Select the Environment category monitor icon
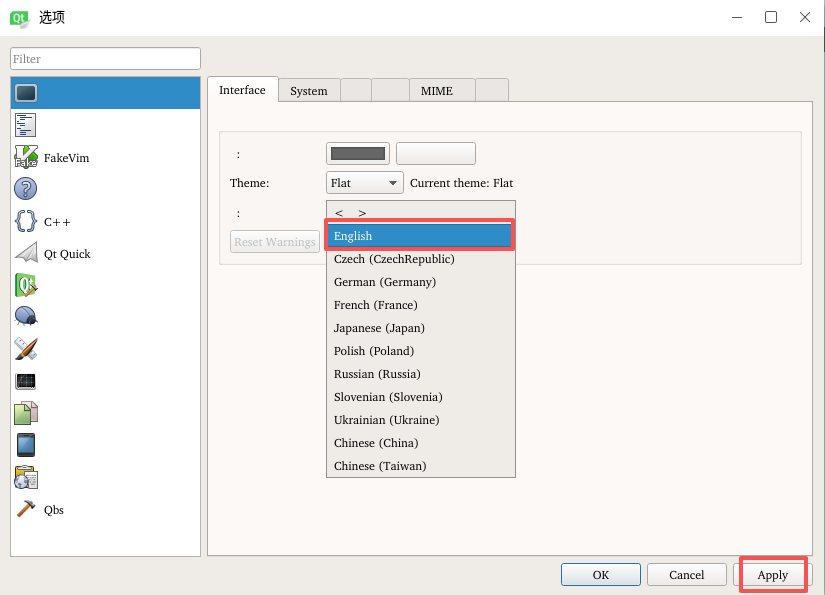Screen dimensions: 825x595 pos(26,93)
